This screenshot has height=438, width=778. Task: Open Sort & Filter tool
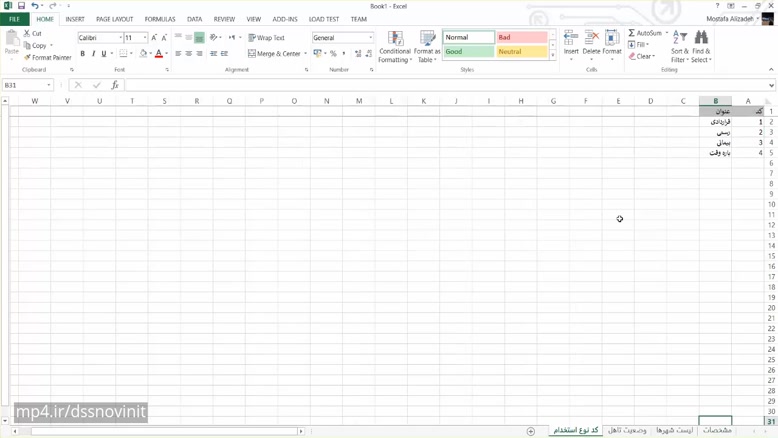[679, 47]
